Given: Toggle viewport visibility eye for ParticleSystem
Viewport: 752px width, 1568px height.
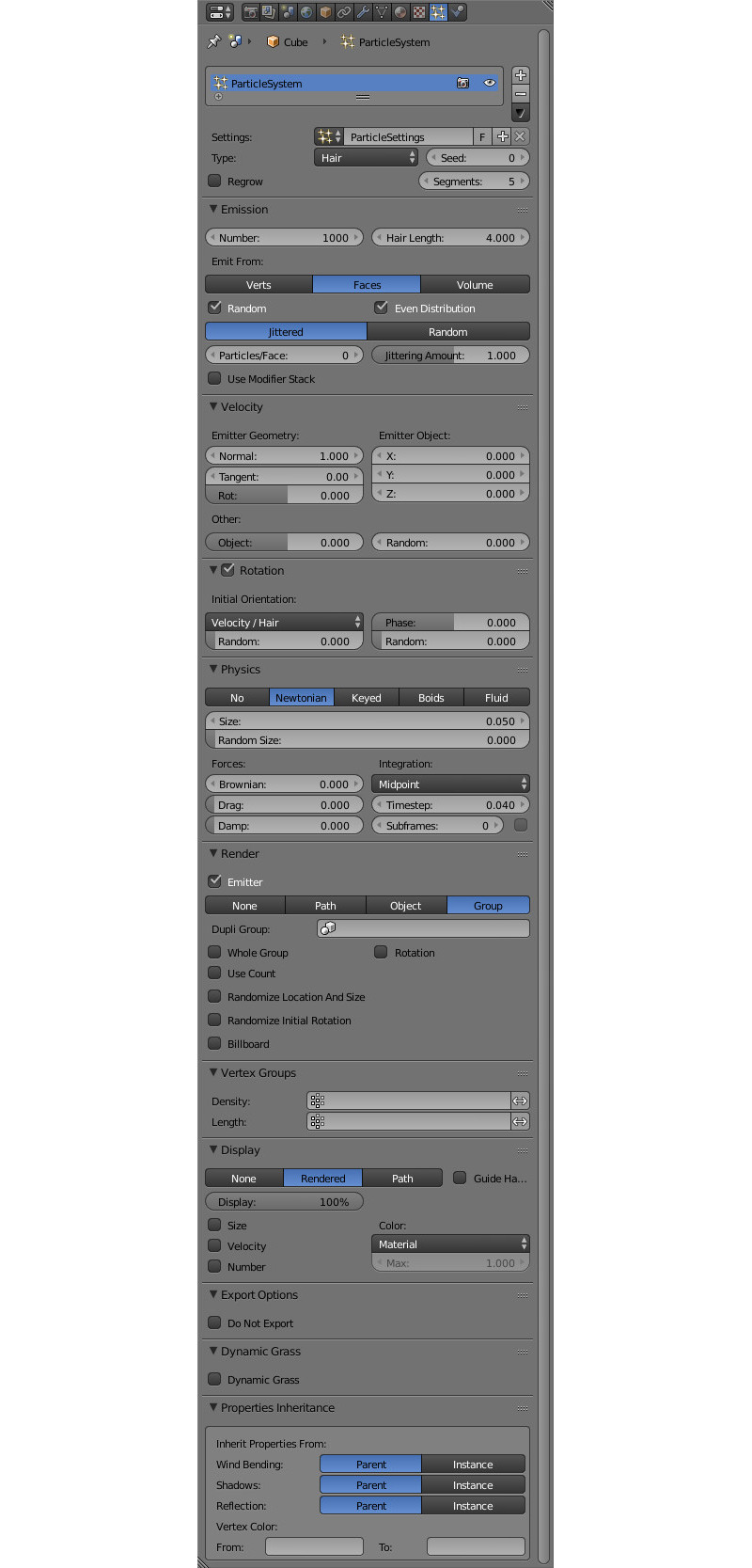Looking at the screenshot, I should (489, 83).
